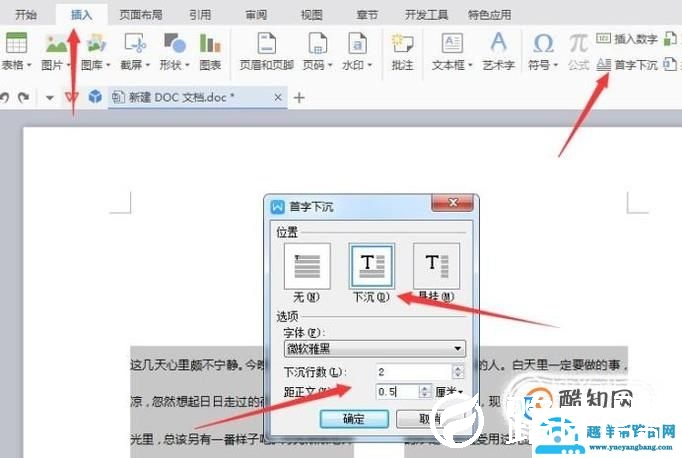Insert a table with 表格 icon
The height and width of the screenshot is (458, 682).
tap(16, 43)
